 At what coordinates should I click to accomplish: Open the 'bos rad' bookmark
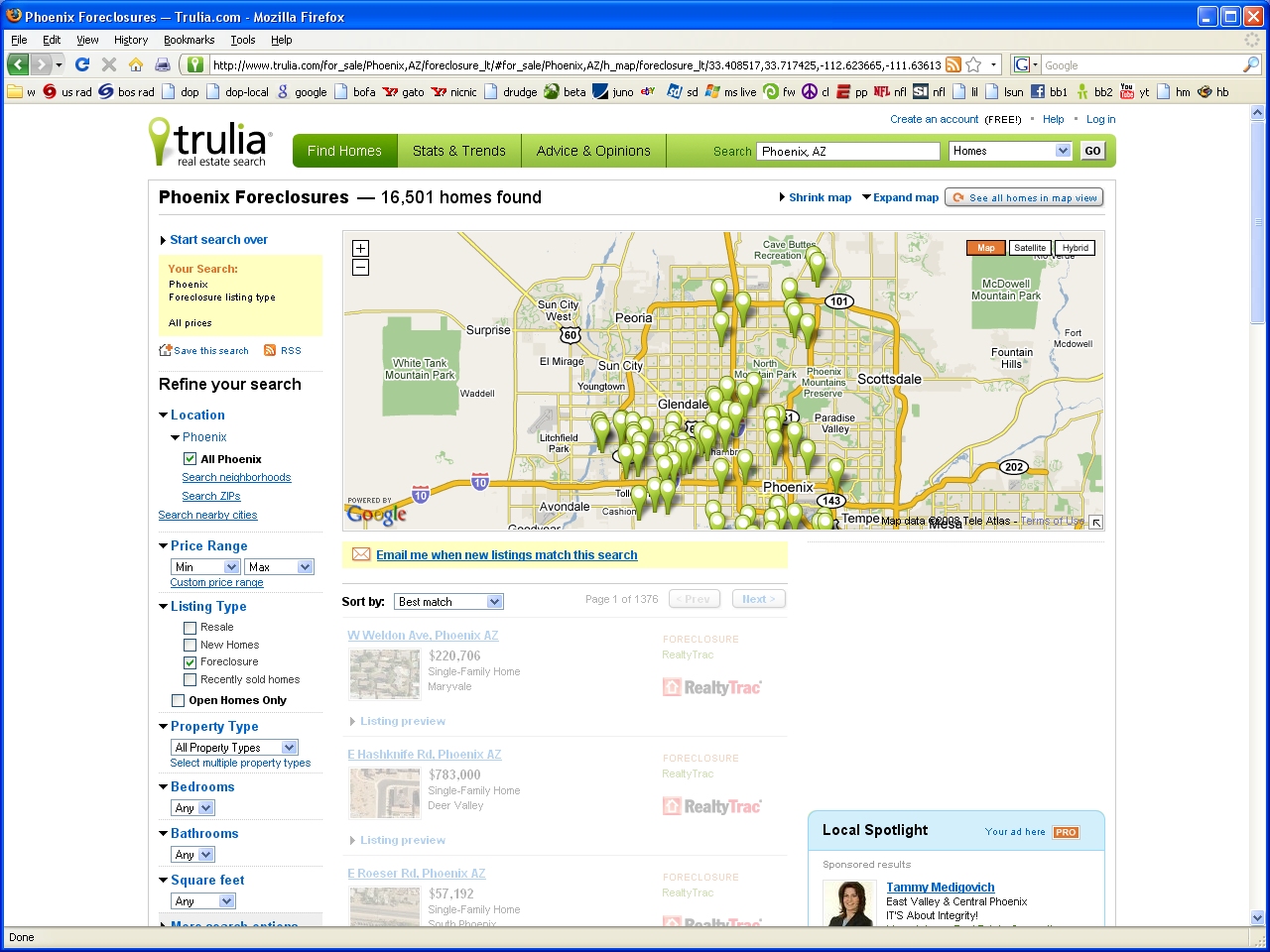click(x=126, y=92)
